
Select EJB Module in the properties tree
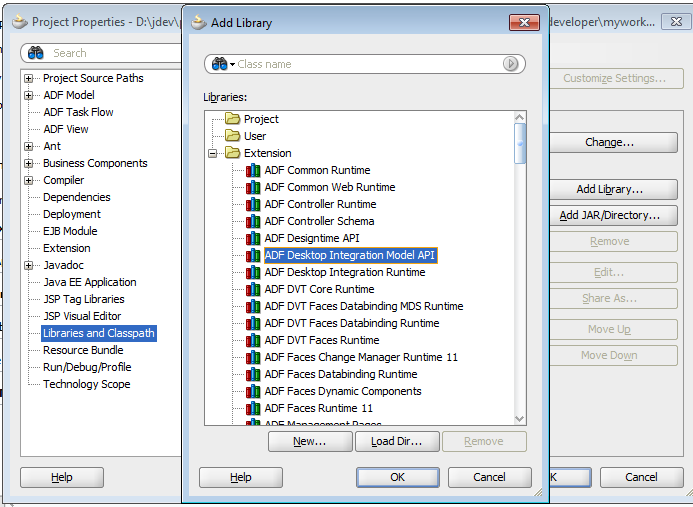[x=70, y=231]
